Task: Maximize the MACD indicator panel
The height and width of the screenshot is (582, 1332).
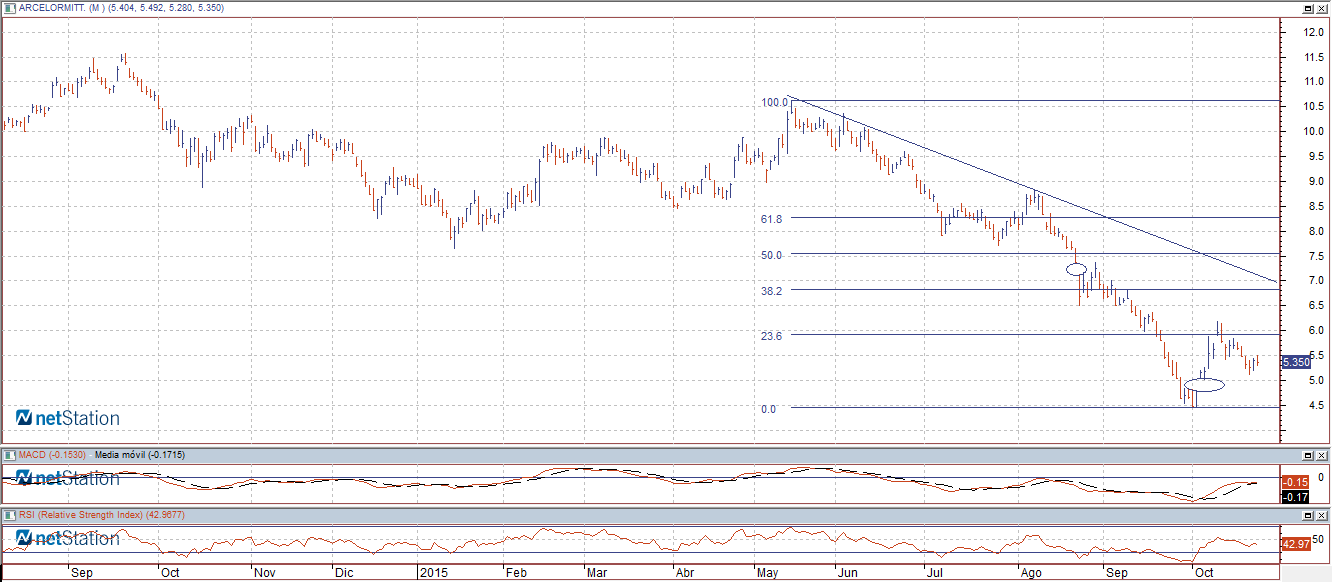Action: pos(1307,455)
